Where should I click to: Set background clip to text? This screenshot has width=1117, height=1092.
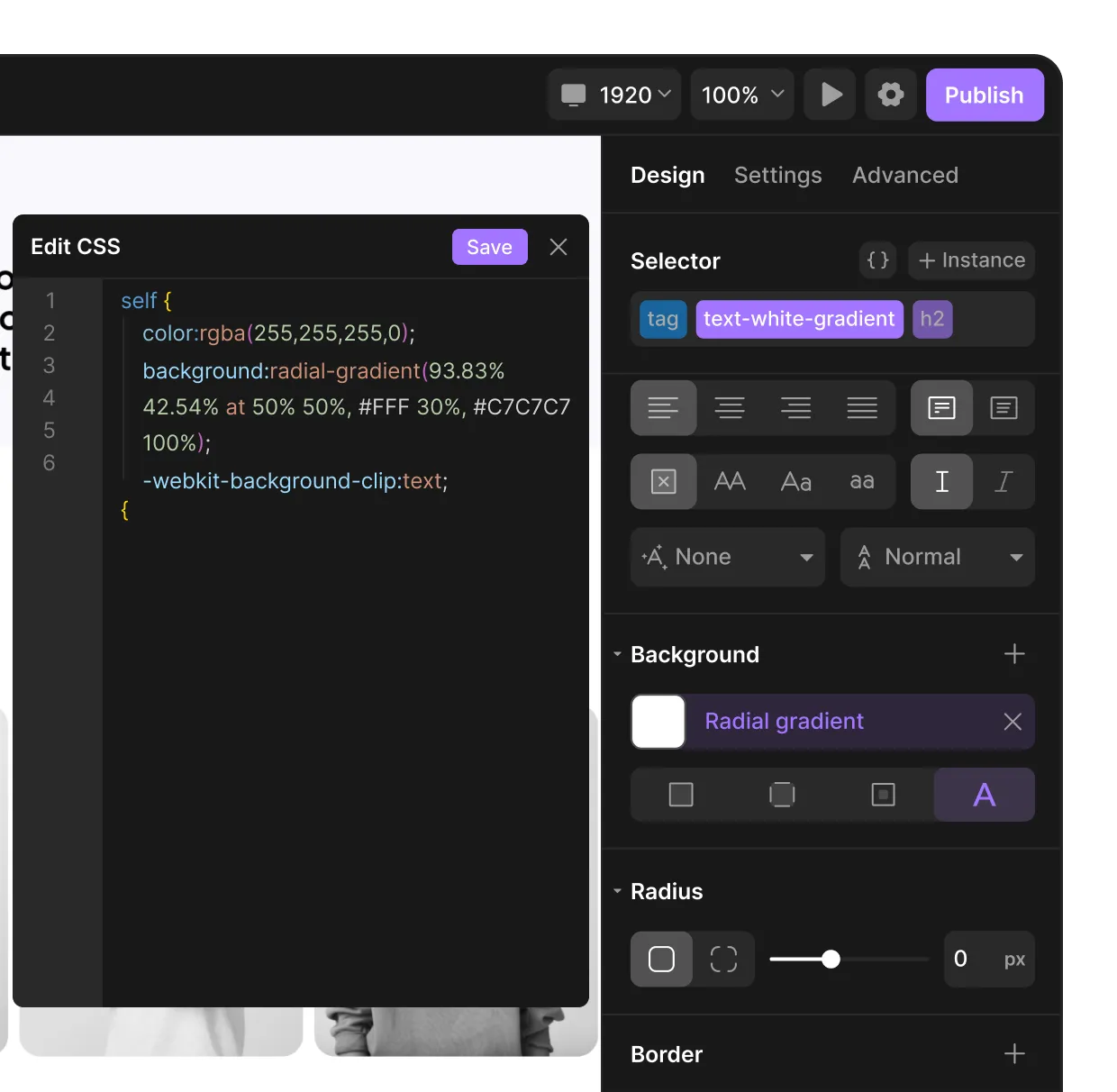point(985,795)
